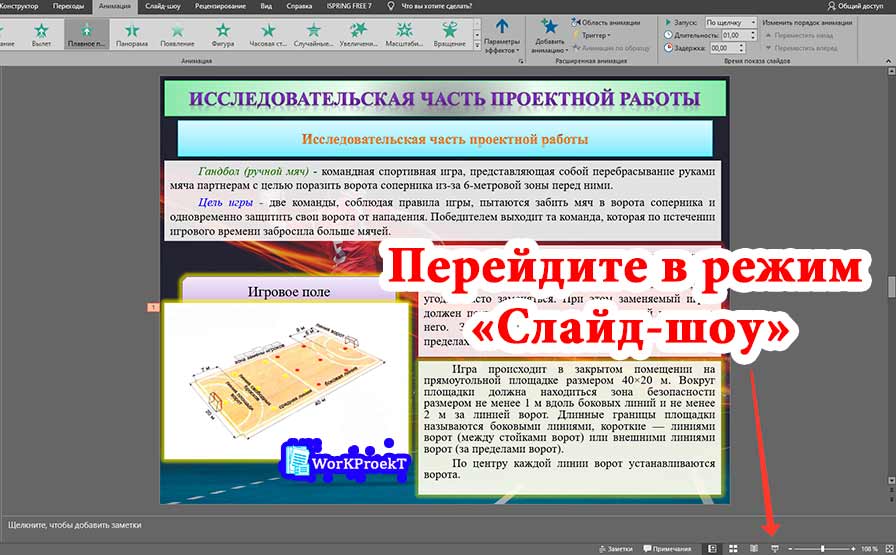Viewport: 896px width, 555px height.
Task: Switch to the Слайд-шоу ribbon tab
Action: click(162, 6)
